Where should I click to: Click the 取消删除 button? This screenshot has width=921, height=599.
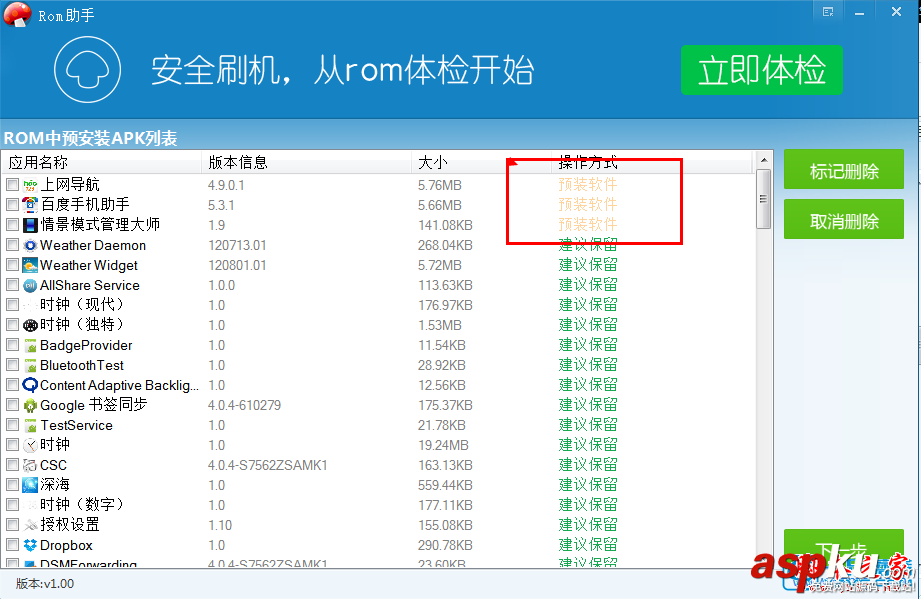pos(844,219)
